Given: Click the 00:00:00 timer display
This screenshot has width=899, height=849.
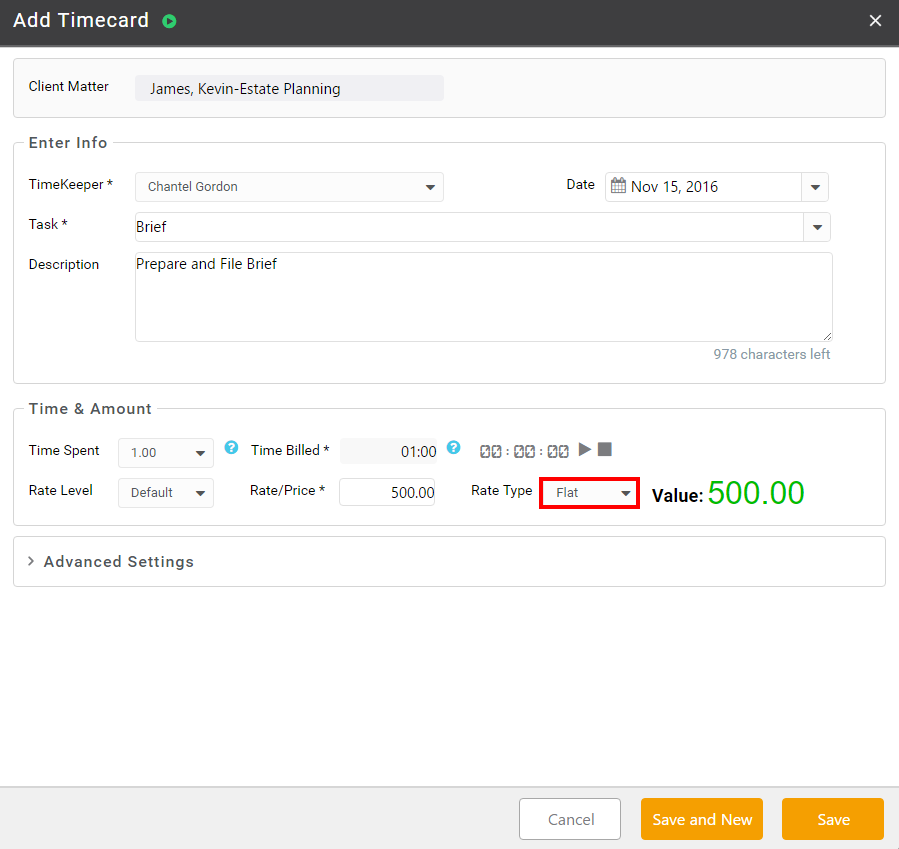Looking at the screenshot, I should pyautogui.click(x=524, y=452).
